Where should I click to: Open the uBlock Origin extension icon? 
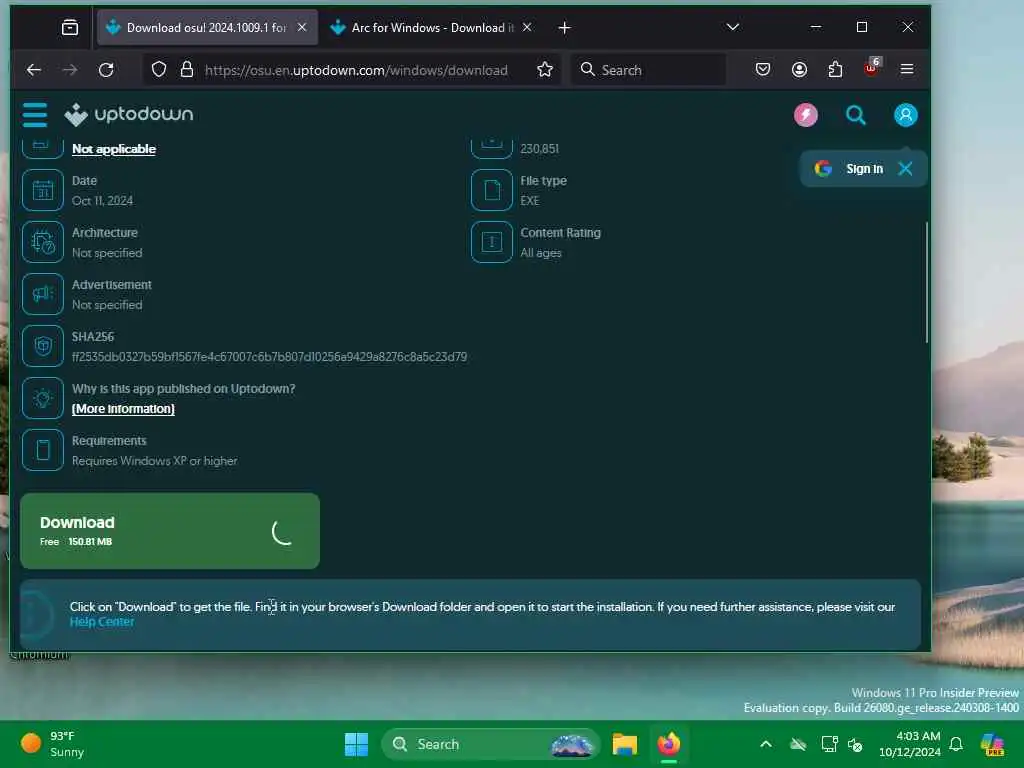(871, 68)
